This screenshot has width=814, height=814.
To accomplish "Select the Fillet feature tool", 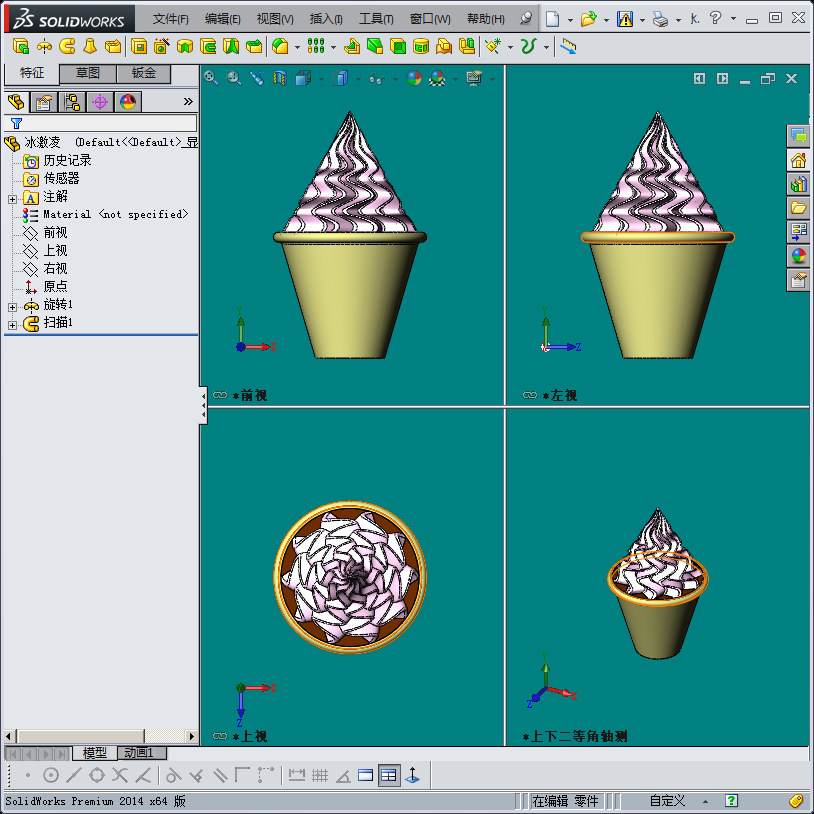I will (280, 47).
